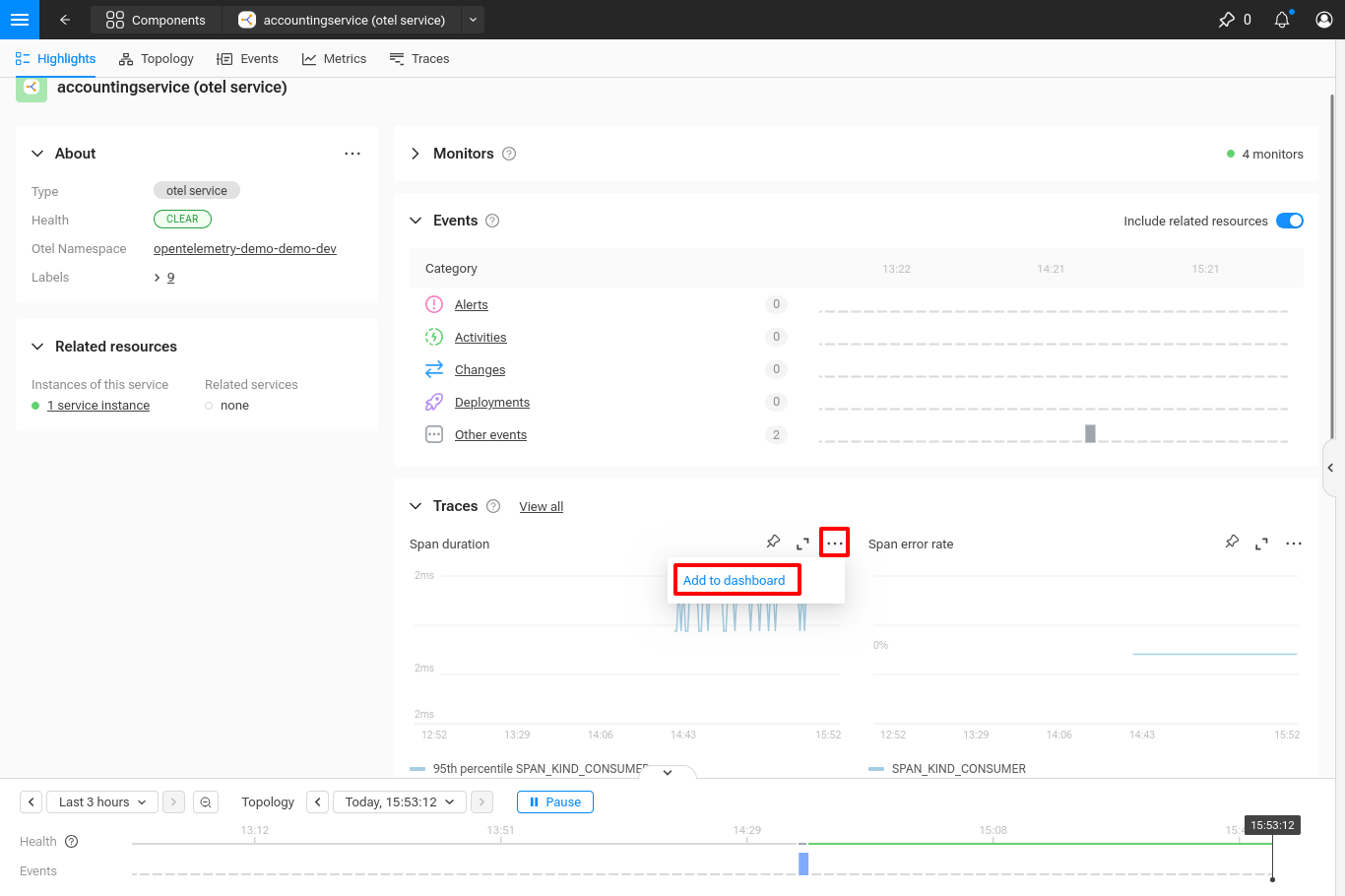The width and height of the screenshot is (1345, 896).
Task: Click the View all traces link
Action: pos(541,506)
